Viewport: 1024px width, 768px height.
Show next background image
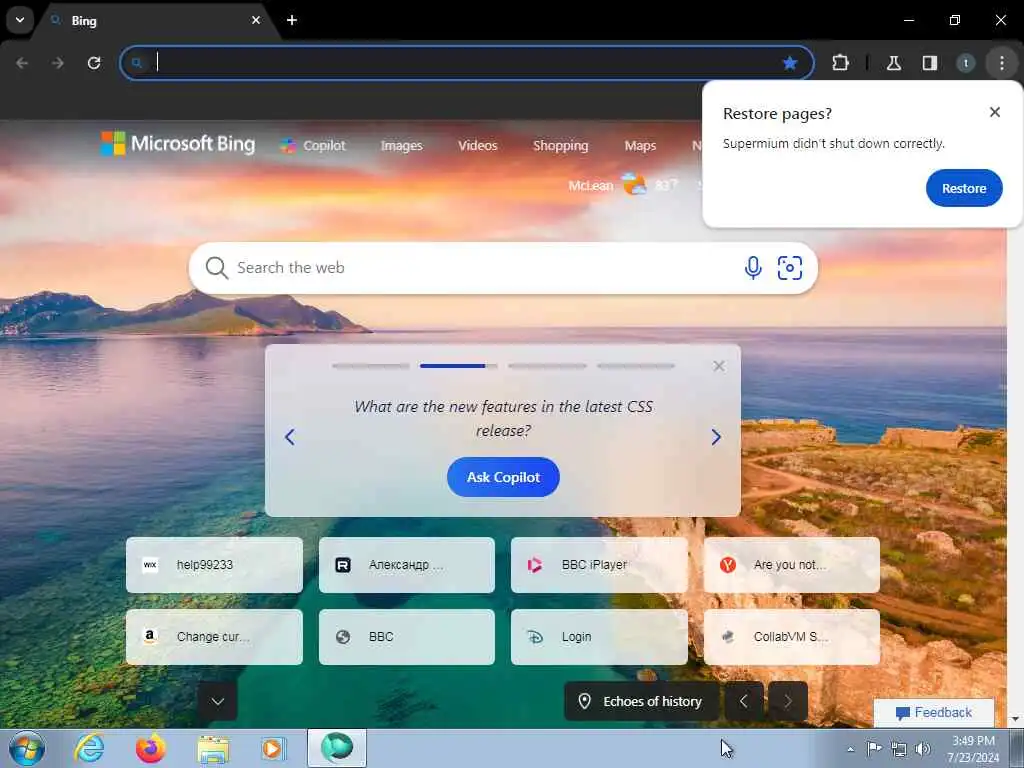pyautogui.click(x=788, y=701)
